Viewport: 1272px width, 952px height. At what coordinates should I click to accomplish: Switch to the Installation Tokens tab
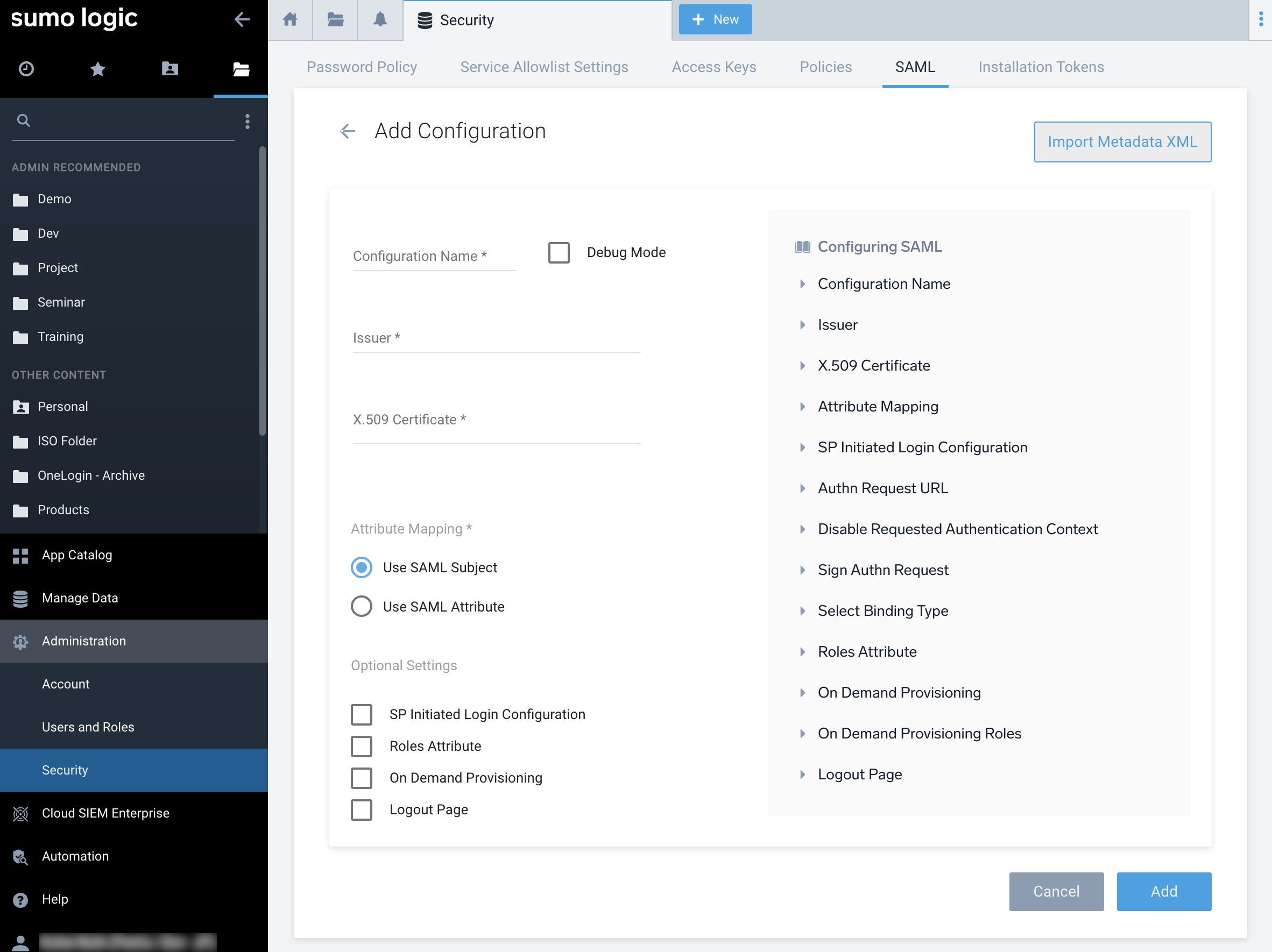1041,67
